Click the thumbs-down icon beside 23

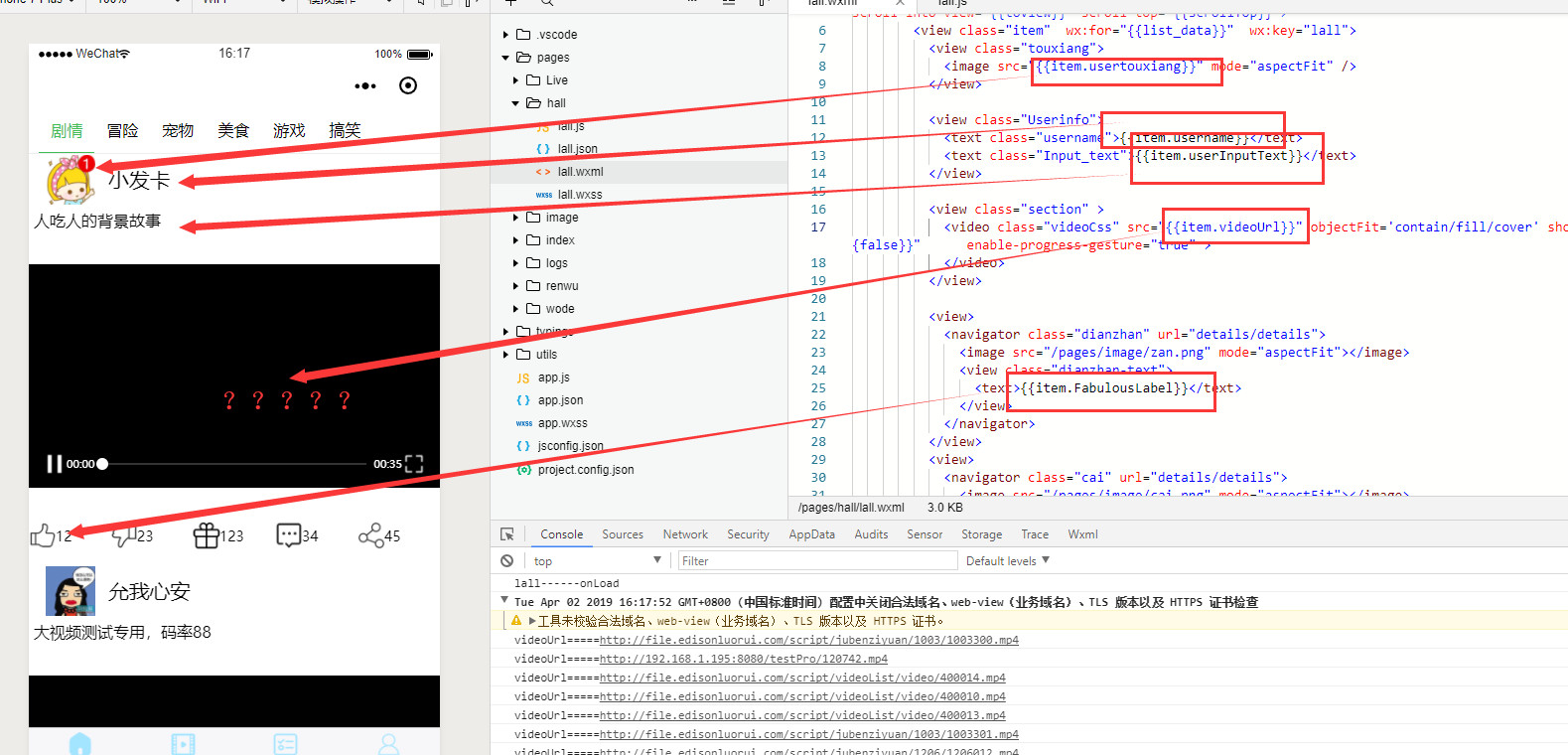point(123,536)
